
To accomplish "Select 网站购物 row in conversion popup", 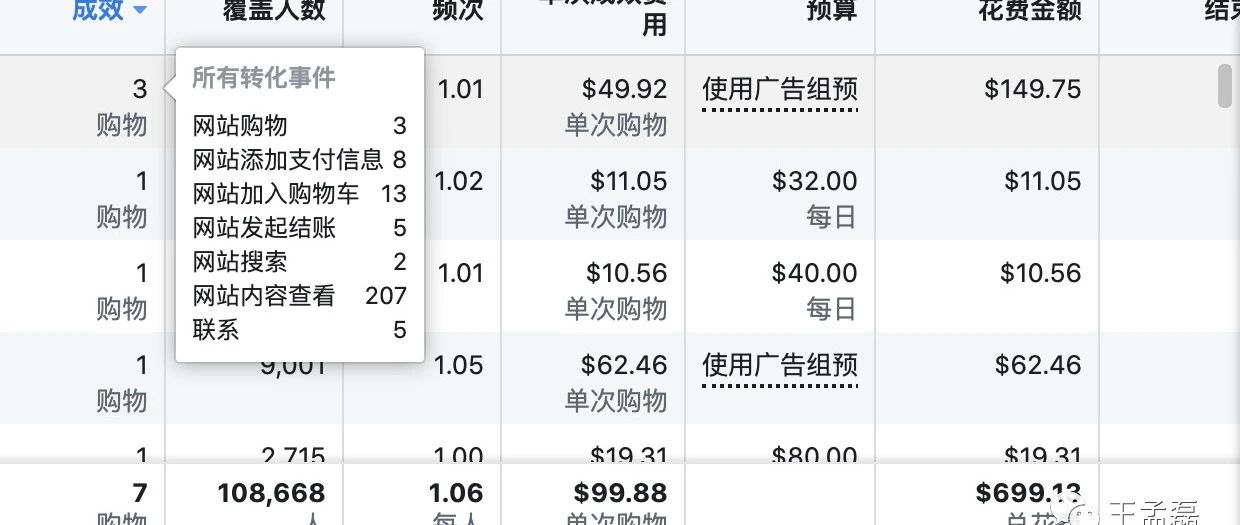I will [x=300, y=125].
